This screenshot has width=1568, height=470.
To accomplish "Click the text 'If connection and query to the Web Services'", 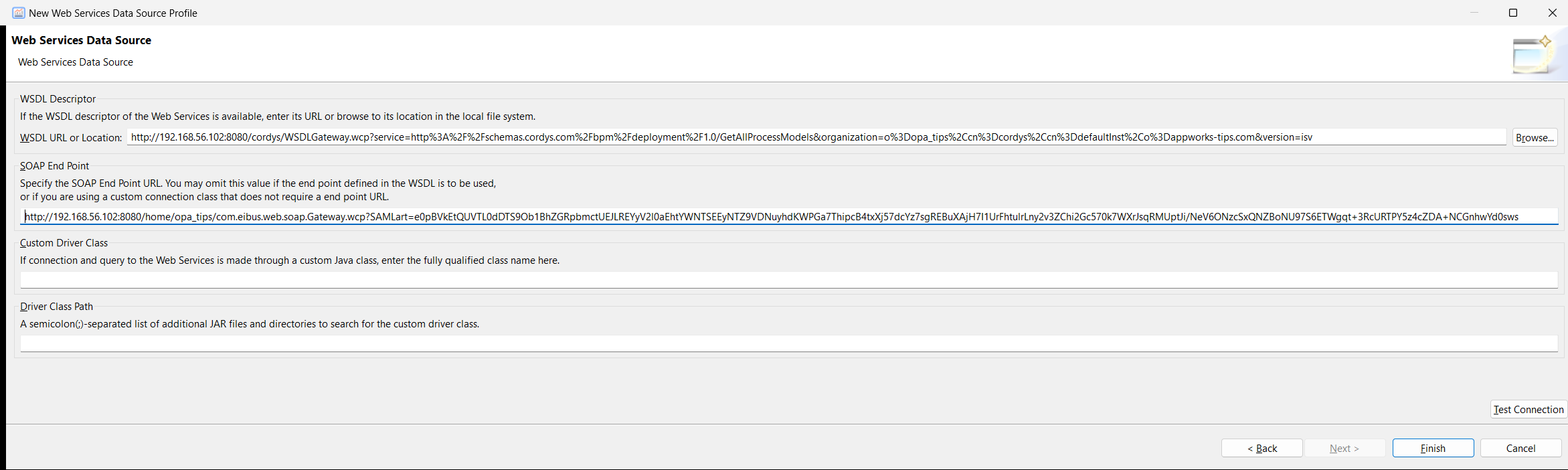I will 117,260.
